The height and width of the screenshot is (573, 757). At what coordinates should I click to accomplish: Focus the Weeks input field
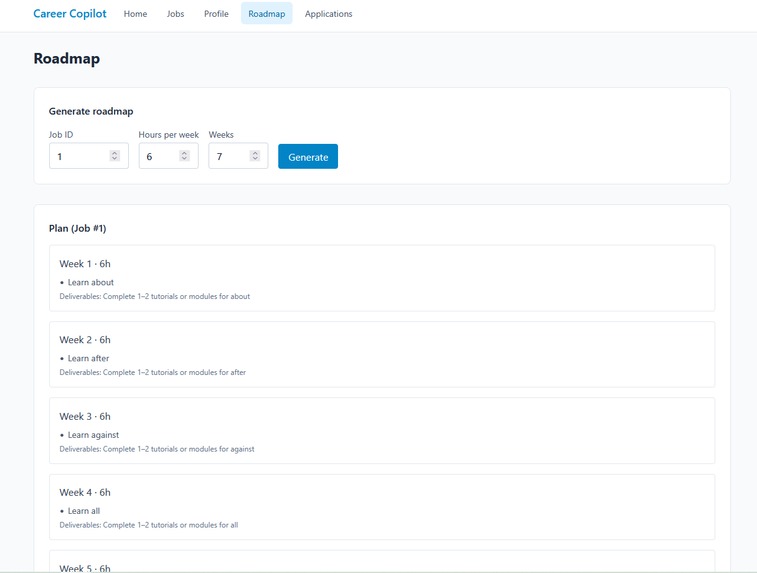pos(238,156)
